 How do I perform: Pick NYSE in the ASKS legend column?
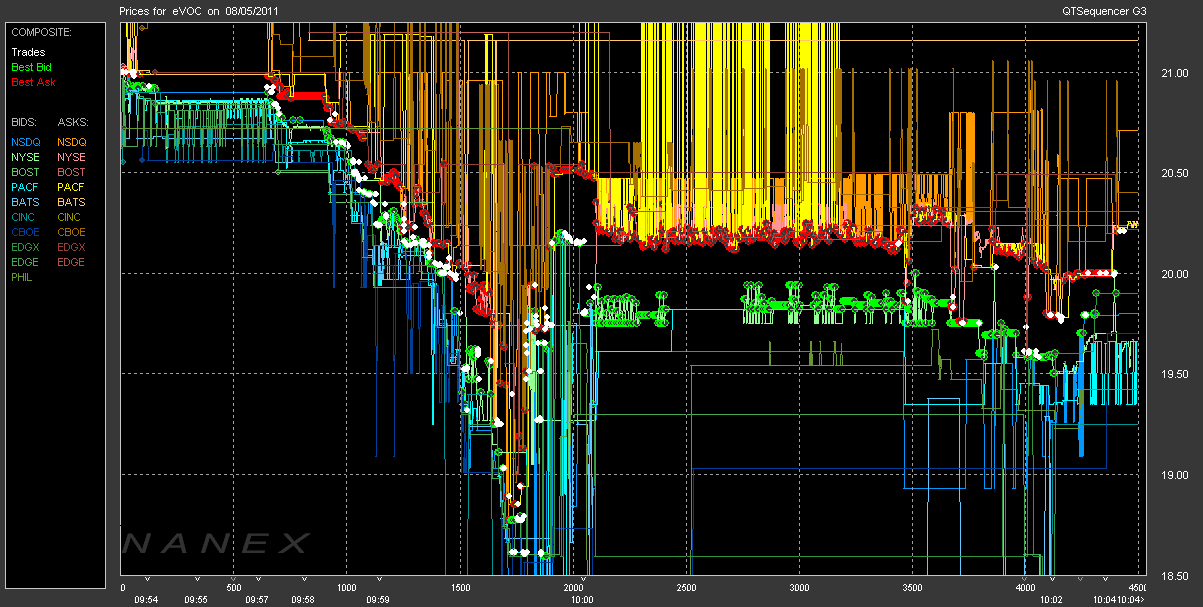72,157
